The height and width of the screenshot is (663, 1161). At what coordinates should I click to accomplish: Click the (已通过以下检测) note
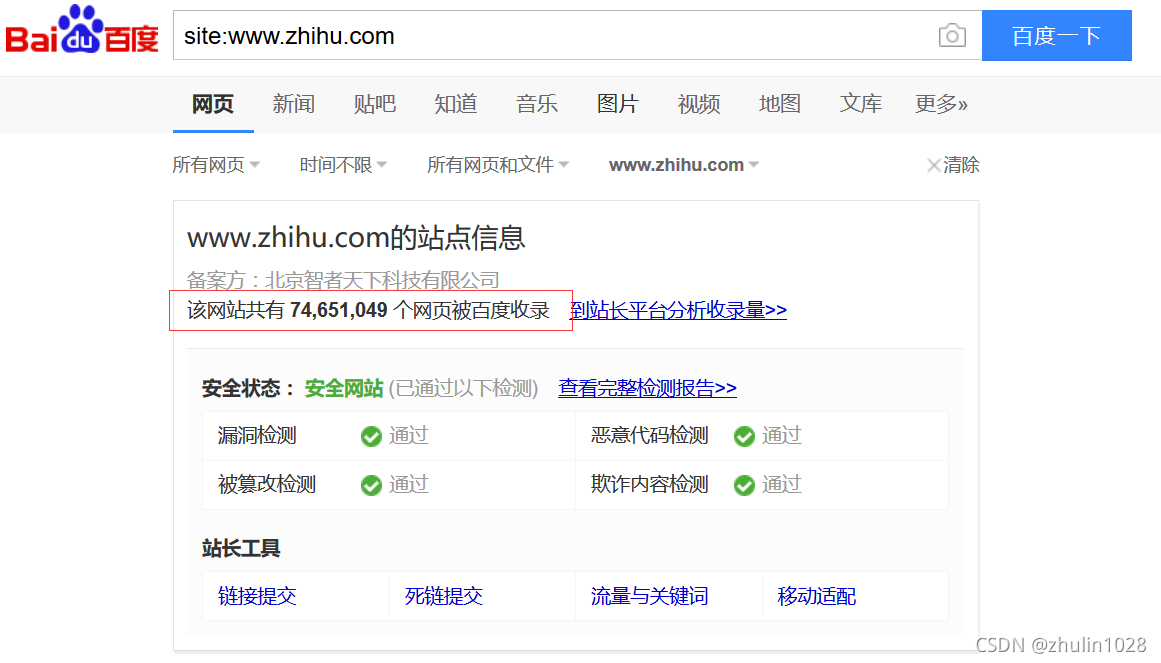pyautogui.click(x=464, y=388)
